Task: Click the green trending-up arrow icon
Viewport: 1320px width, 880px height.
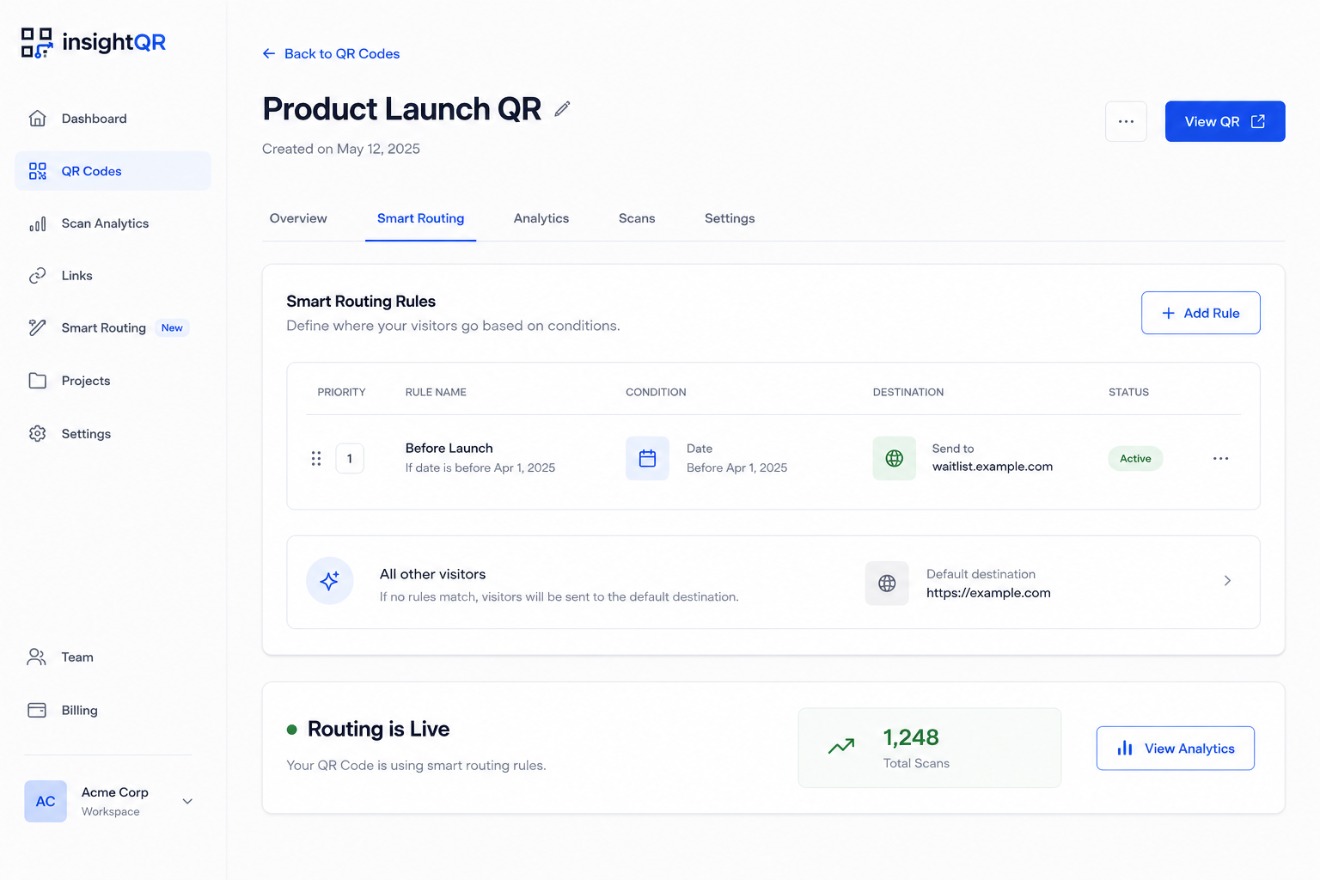Action: 841,746
